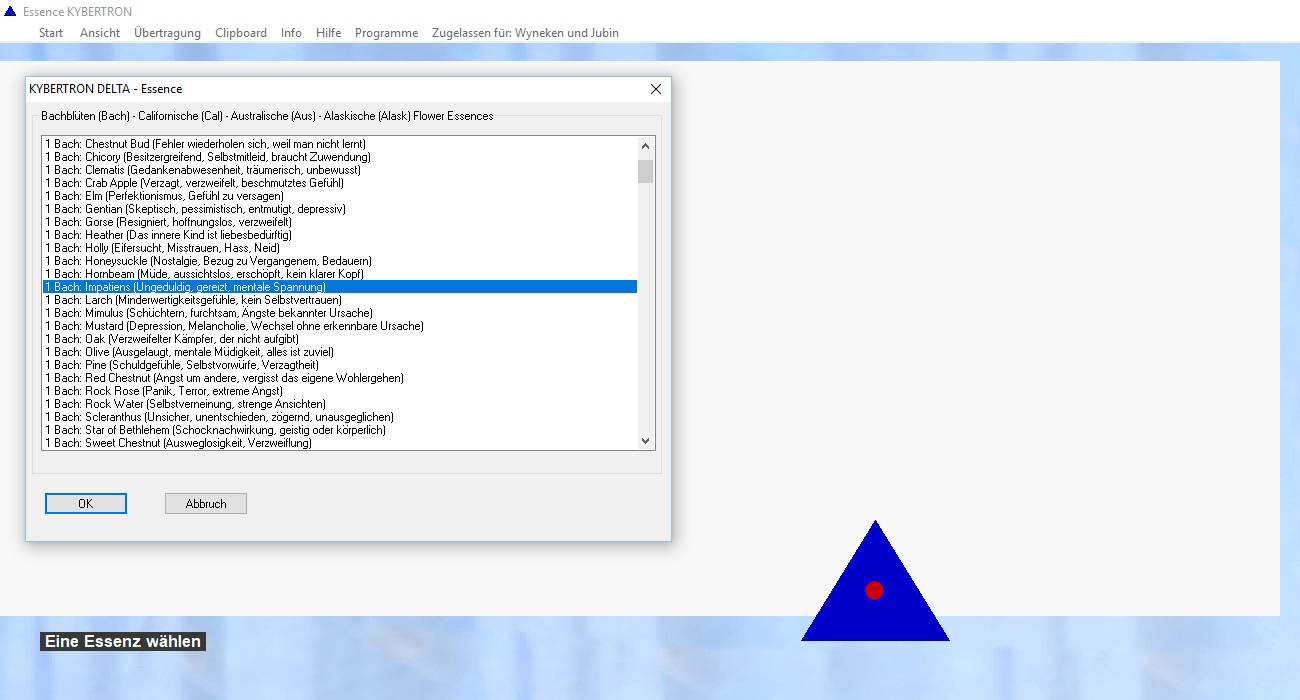Screen dimensions: 1300x700
Task: Pick the Bach: Olive essence entry
Action: (x=189, y=352)
